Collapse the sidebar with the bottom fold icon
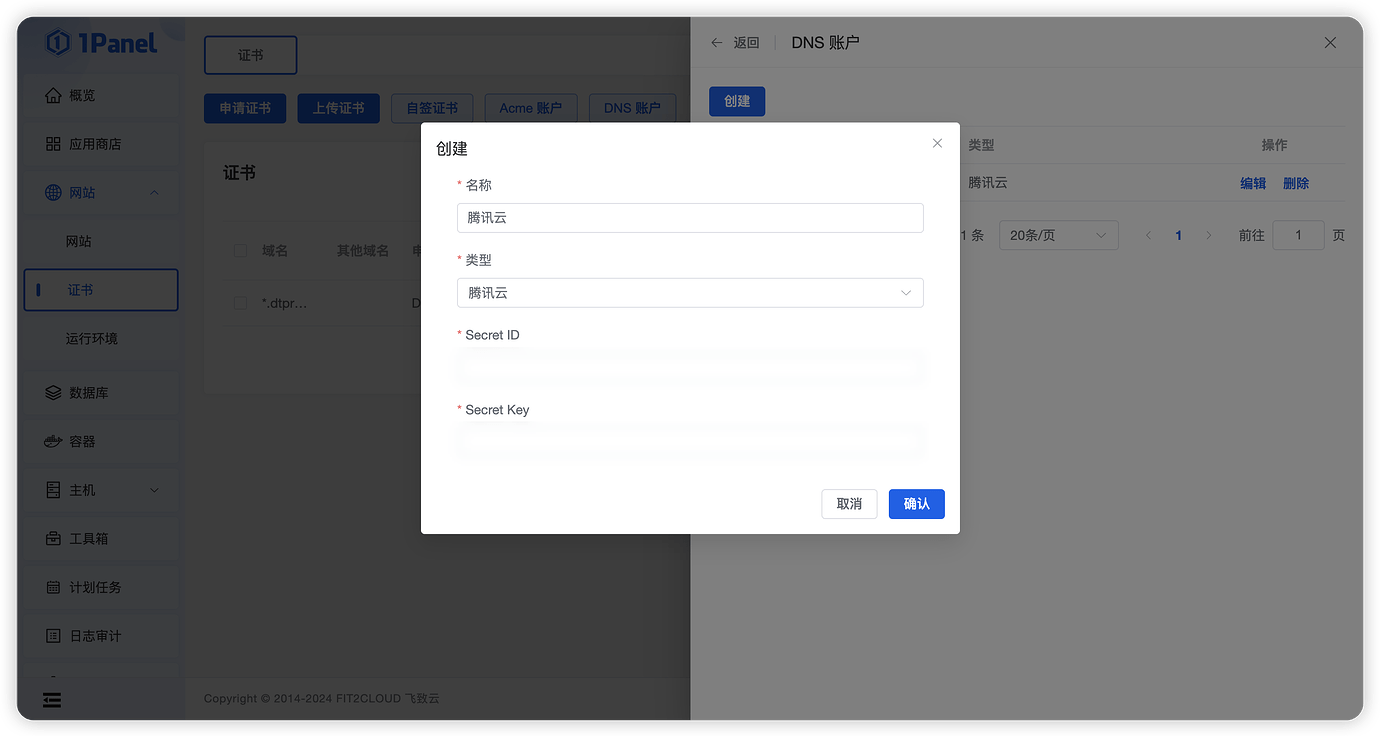The width and height of the screenshot is (1380, 736). 52,700
